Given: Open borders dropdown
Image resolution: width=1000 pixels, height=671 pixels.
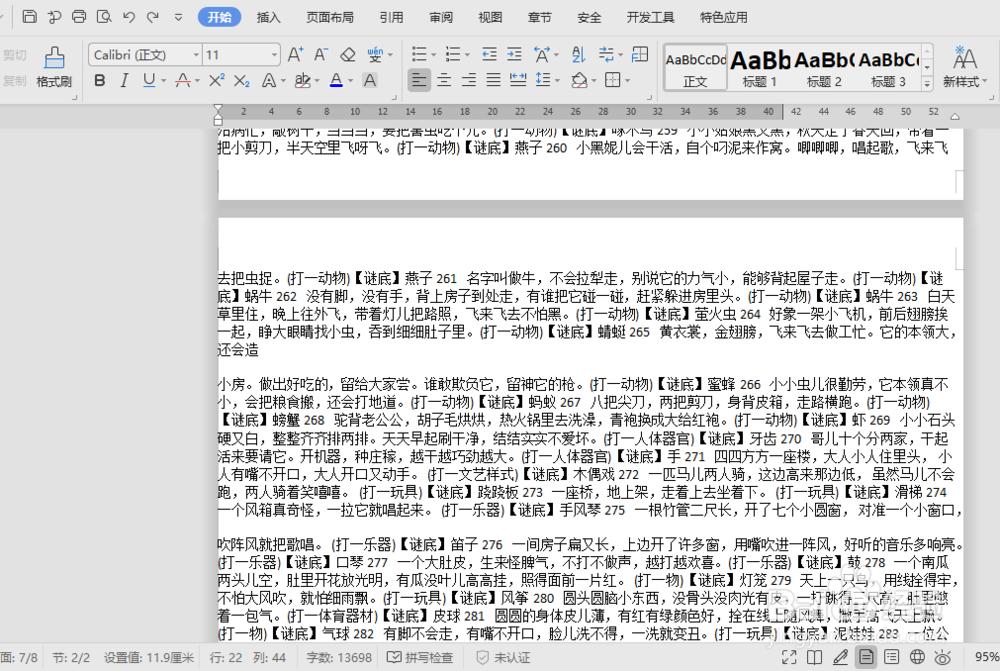Looking at the screenshot, I should [x=628, y=81].
